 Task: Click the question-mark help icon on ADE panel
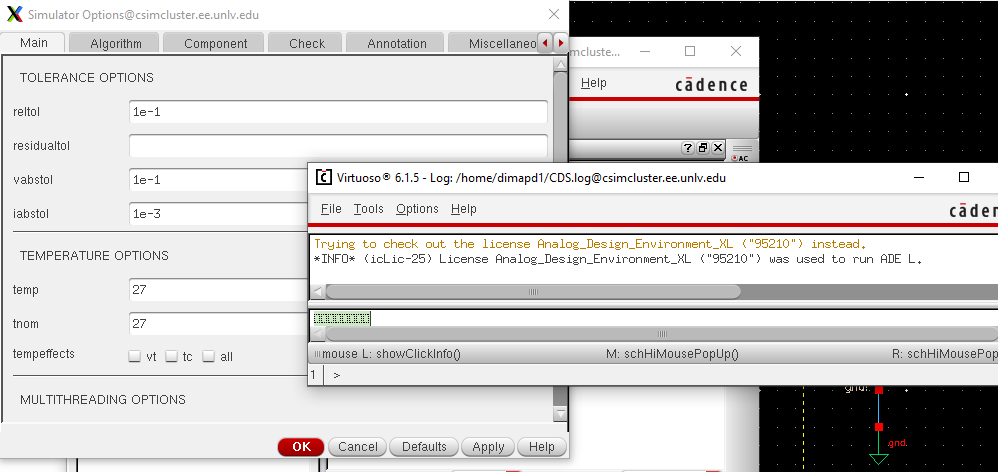click(688, 148)
